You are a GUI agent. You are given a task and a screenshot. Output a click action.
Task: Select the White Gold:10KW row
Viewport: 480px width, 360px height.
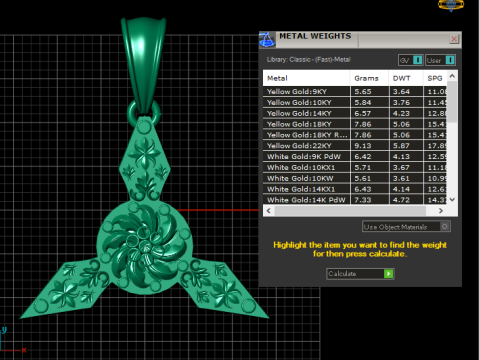click(355, 178)
